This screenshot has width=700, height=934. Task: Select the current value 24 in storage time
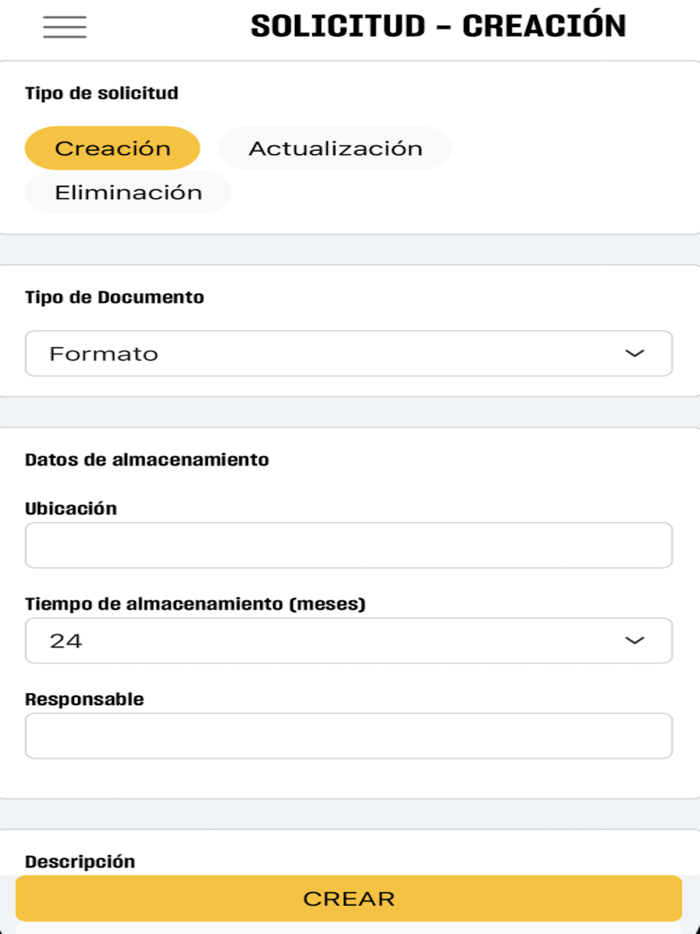pyautogui.click(x=64, y=640)
